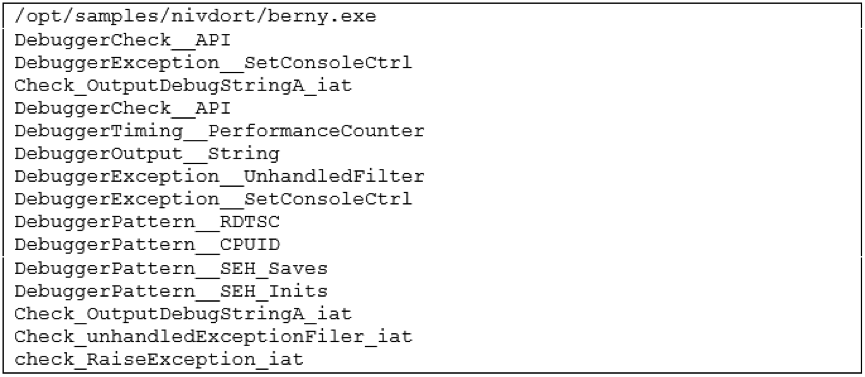
Task: Select the DebuggerPattern__SEH_Saves line
Action: 171,268
